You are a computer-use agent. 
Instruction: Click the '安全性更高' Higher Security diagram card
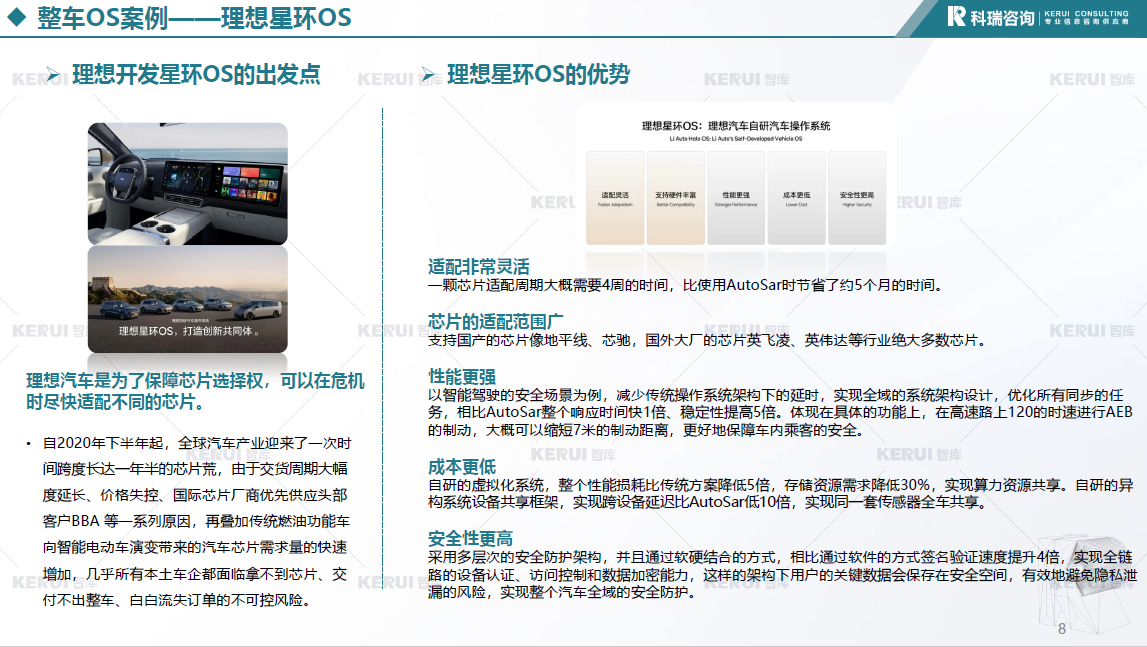[x=857, y=198]
